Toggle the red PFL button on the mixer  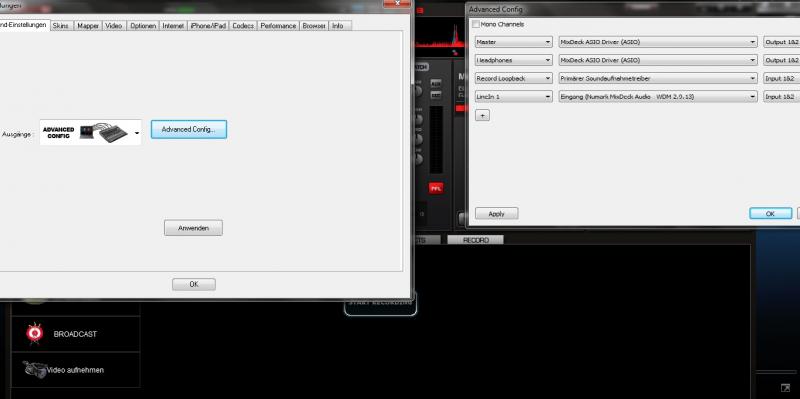[x=435, y=188]
